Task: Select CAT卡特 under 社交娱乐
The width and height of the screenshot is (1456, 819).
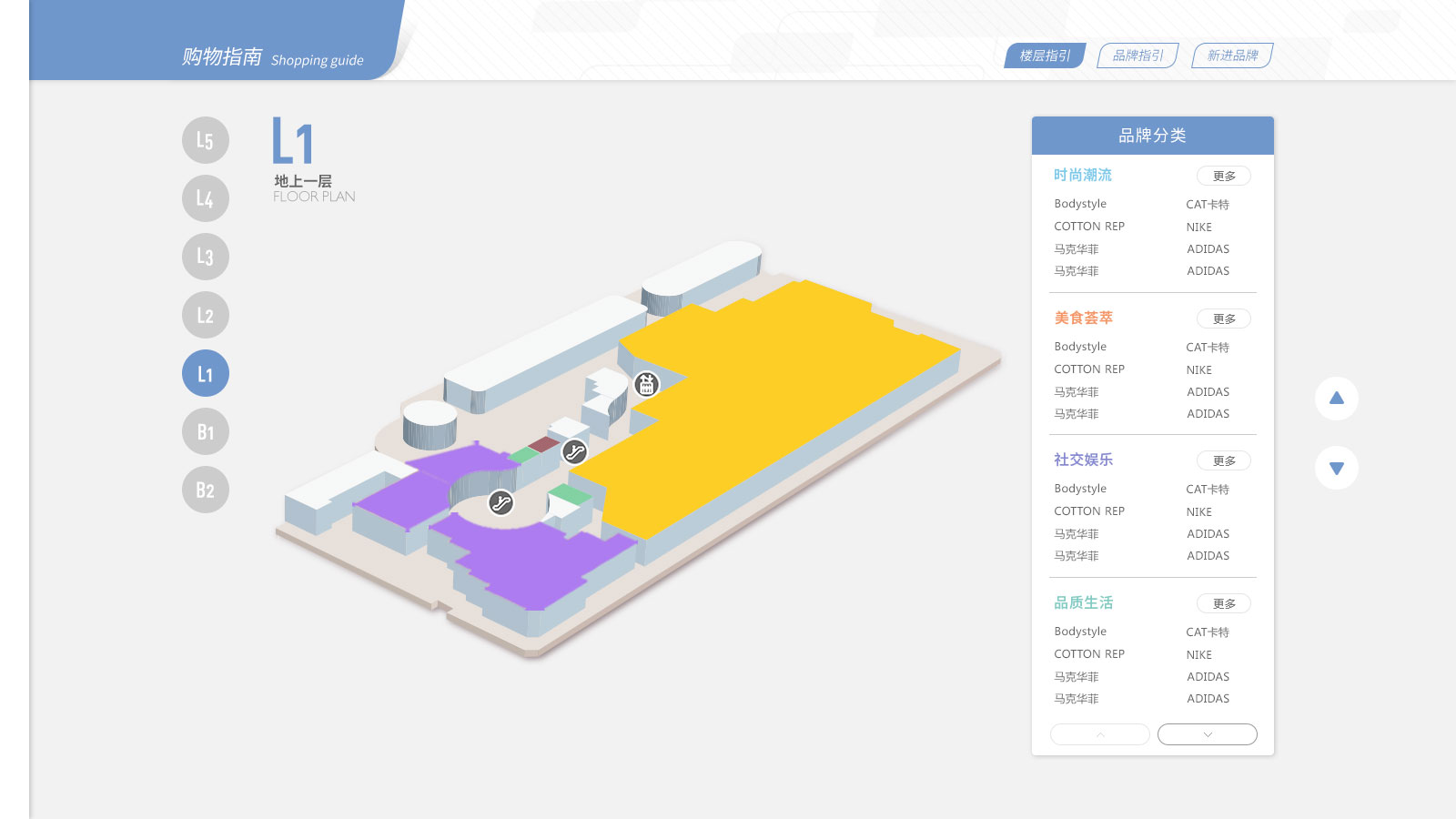Action: click(1208, 490)
